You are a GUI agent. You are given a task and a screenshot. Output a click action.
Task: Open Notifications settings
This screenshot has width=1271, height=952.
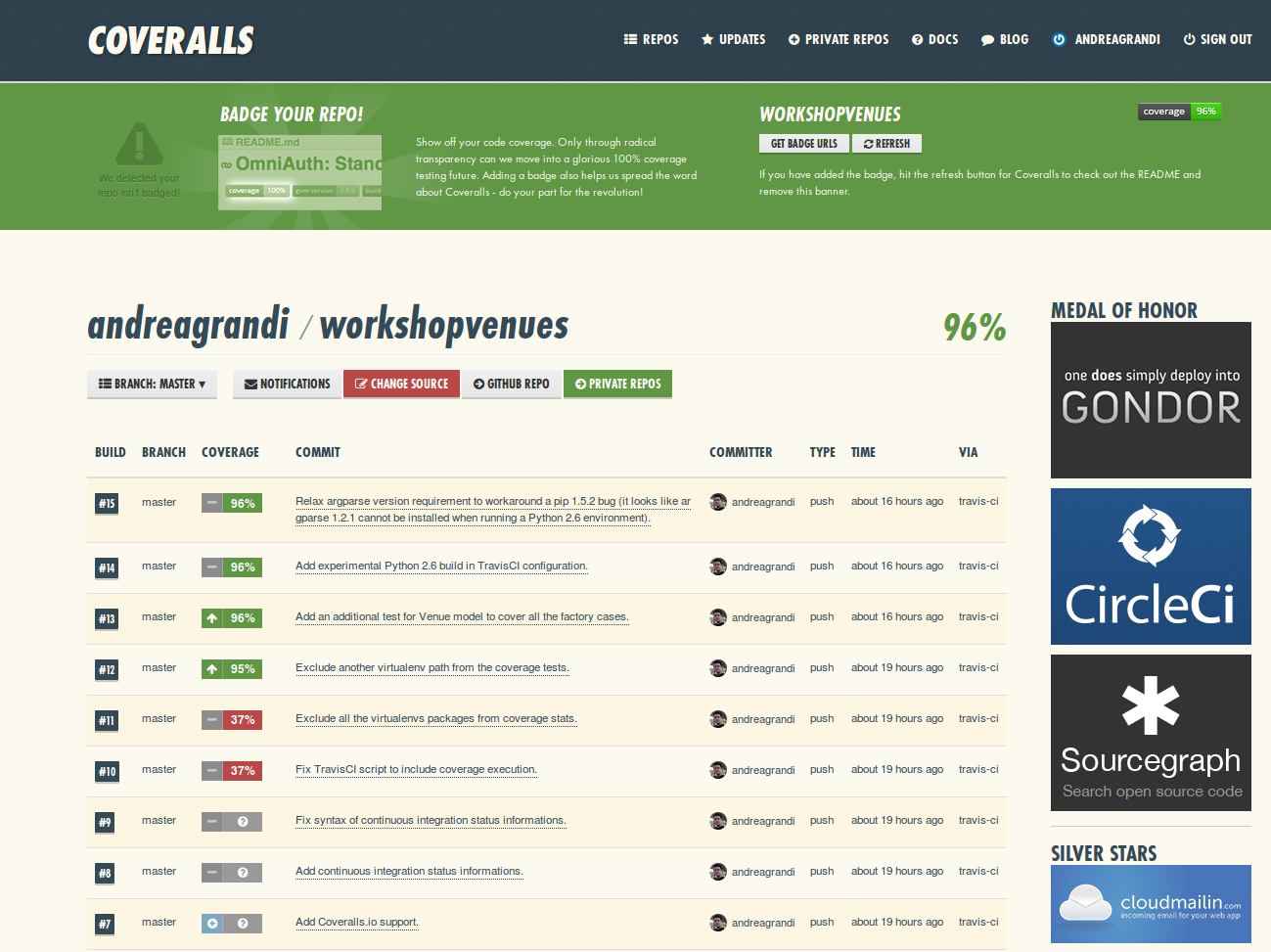tap(288, 385)
